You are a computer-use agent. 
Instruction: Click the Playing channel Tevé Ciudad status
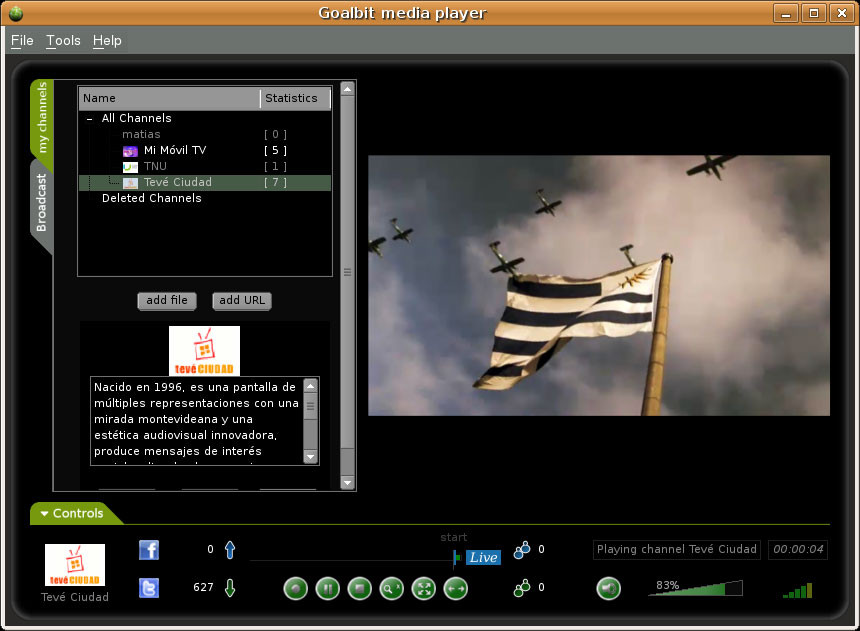(677, 549)
